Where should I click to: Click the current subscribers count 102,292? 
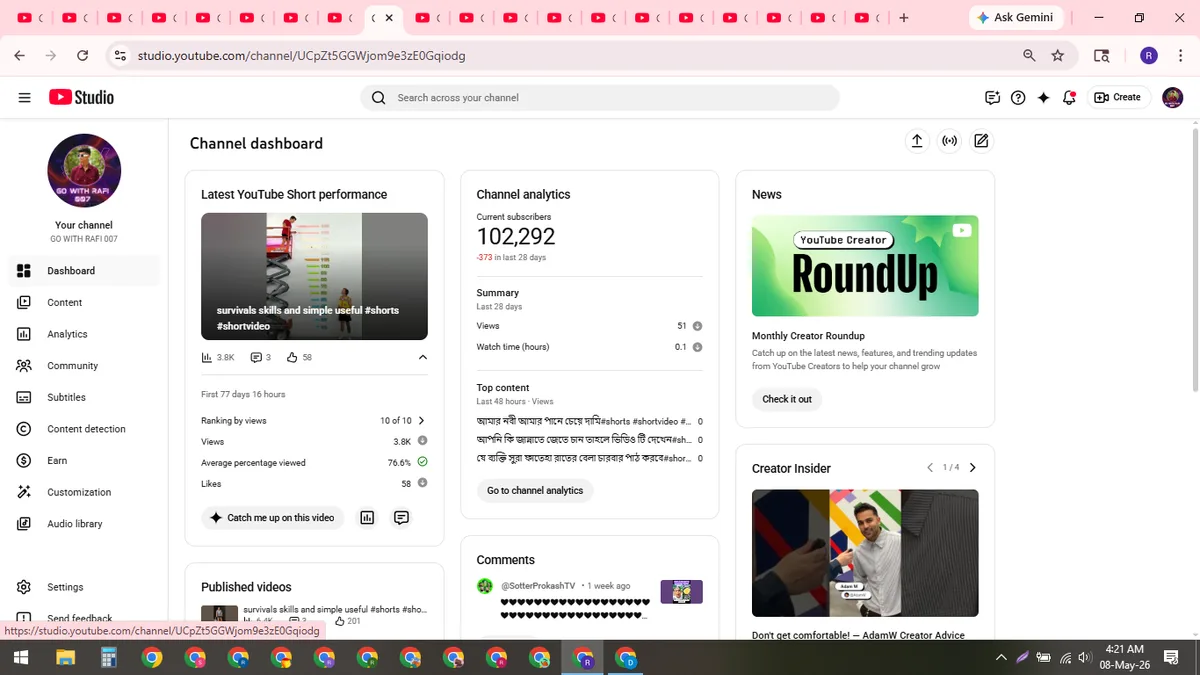click(x=516, y=237)
